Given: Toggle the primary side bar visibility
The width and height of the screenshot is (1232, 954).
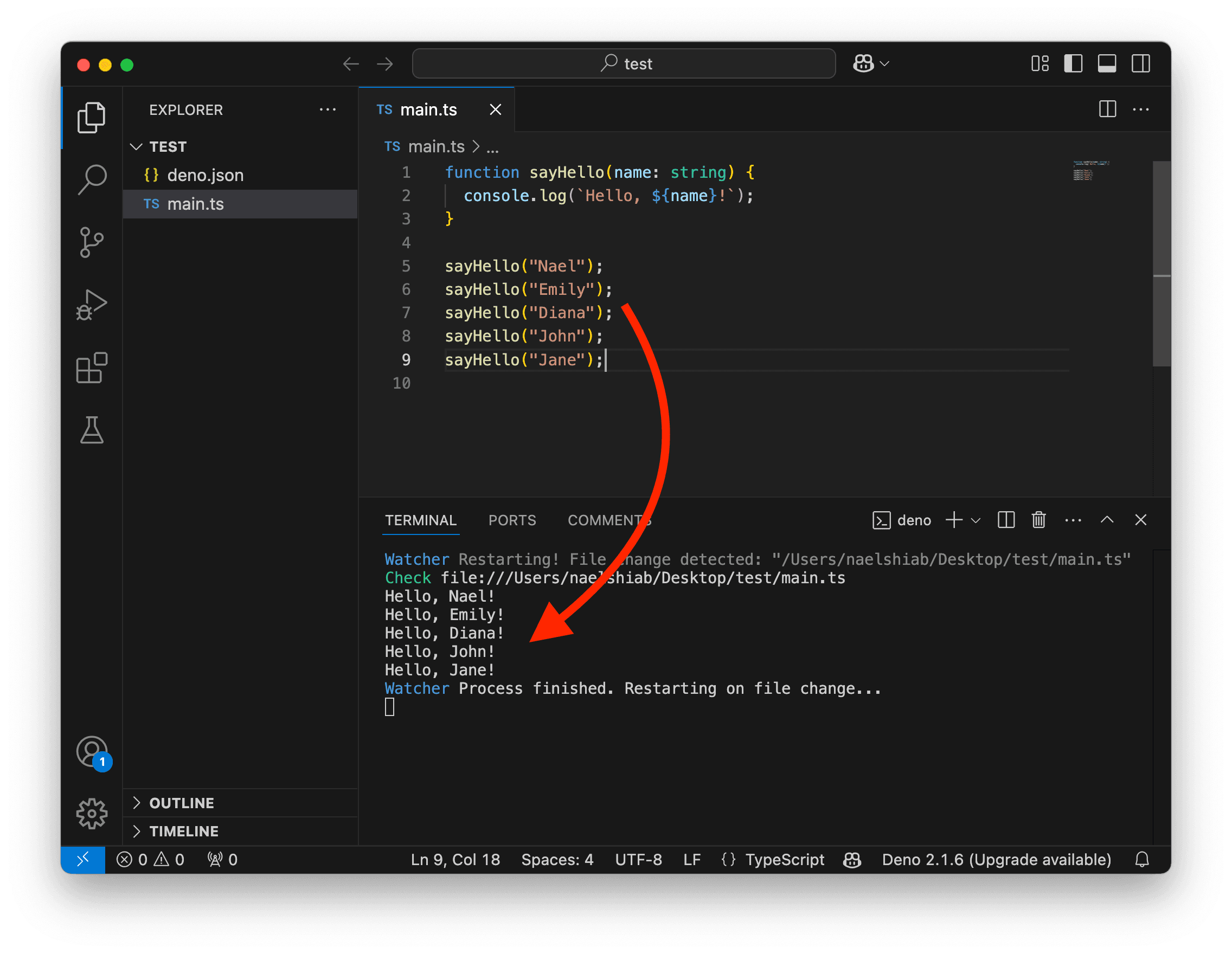Looking at the screenshot, I should pyautogui.click(x=1073, y=63).
